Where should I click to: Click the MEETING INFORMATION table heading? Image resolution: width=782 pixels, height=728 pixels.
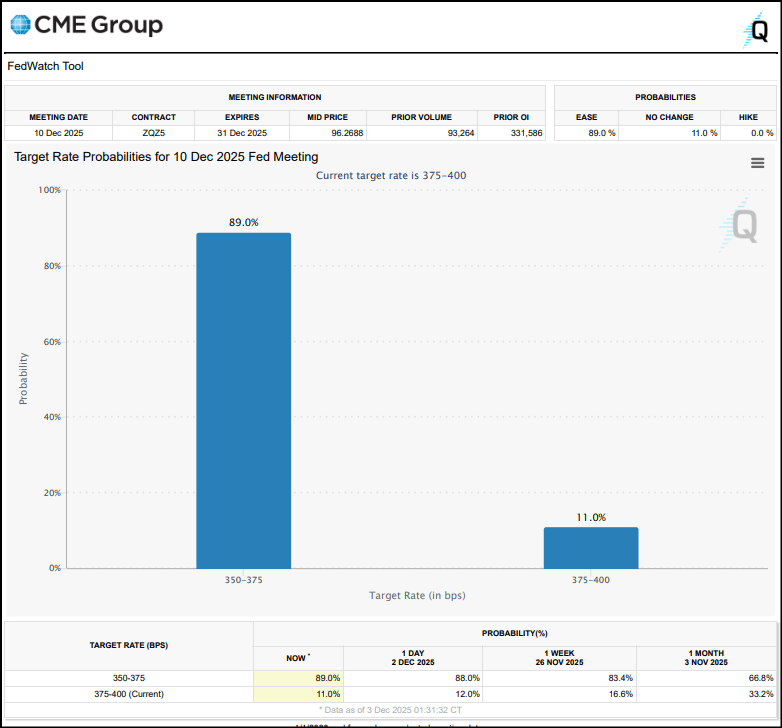pyautogui.click(x=275, y=97)
